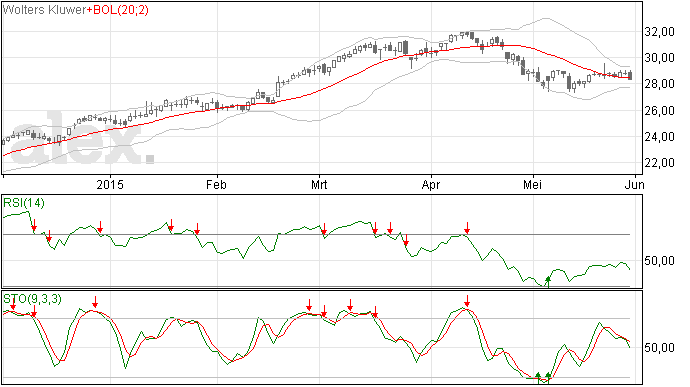Click the Wolters Kluwer chart title
This screenshot has width=690, height=387.
[x=44, y=10]
